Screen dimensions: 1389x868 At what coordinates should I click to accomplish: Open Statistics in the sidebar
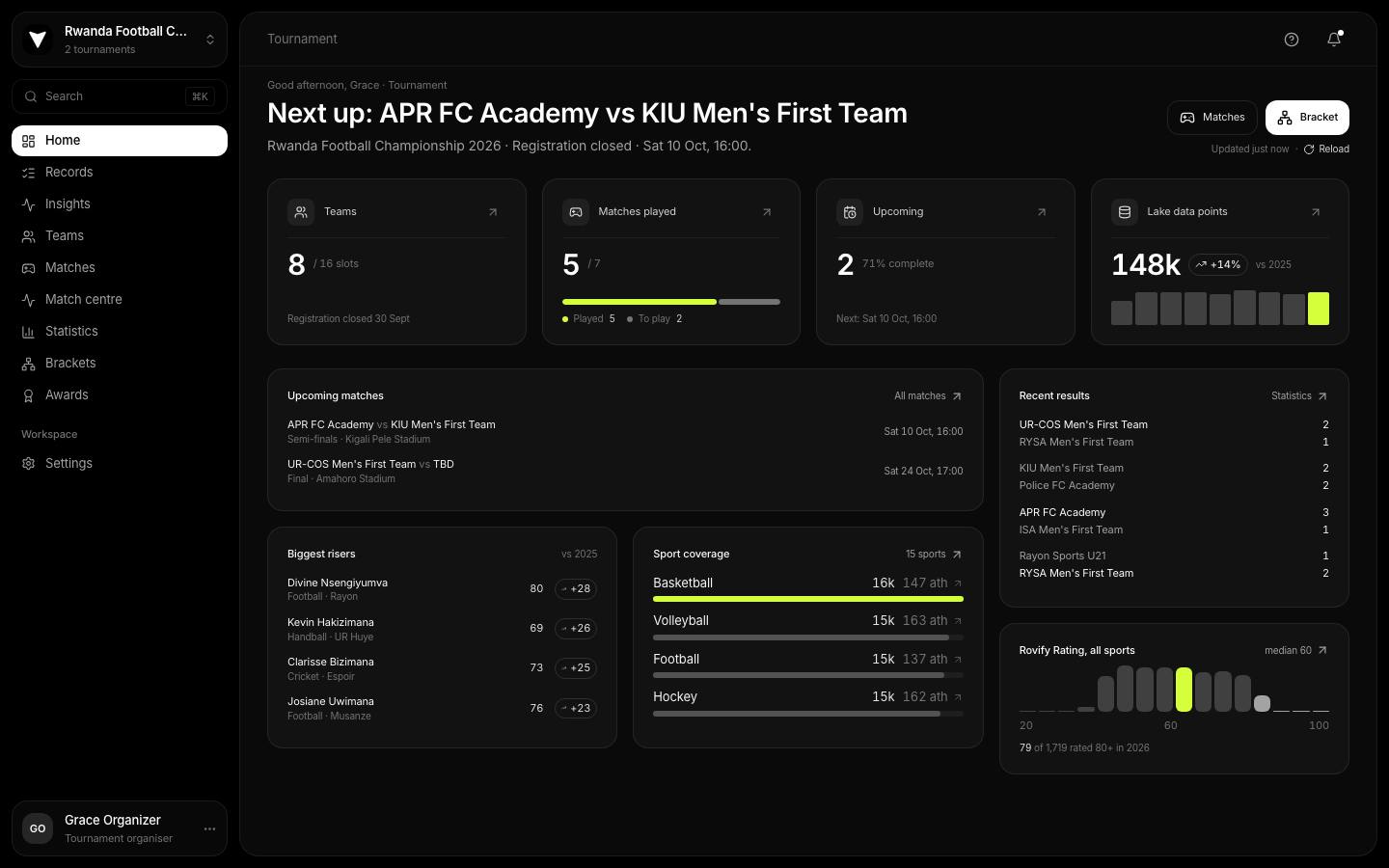(120, 332)
